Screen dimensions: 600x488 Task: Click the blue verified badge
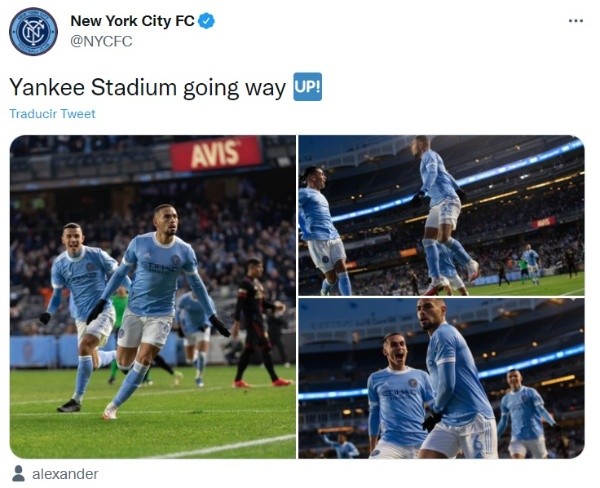click(x=207, y=21)
